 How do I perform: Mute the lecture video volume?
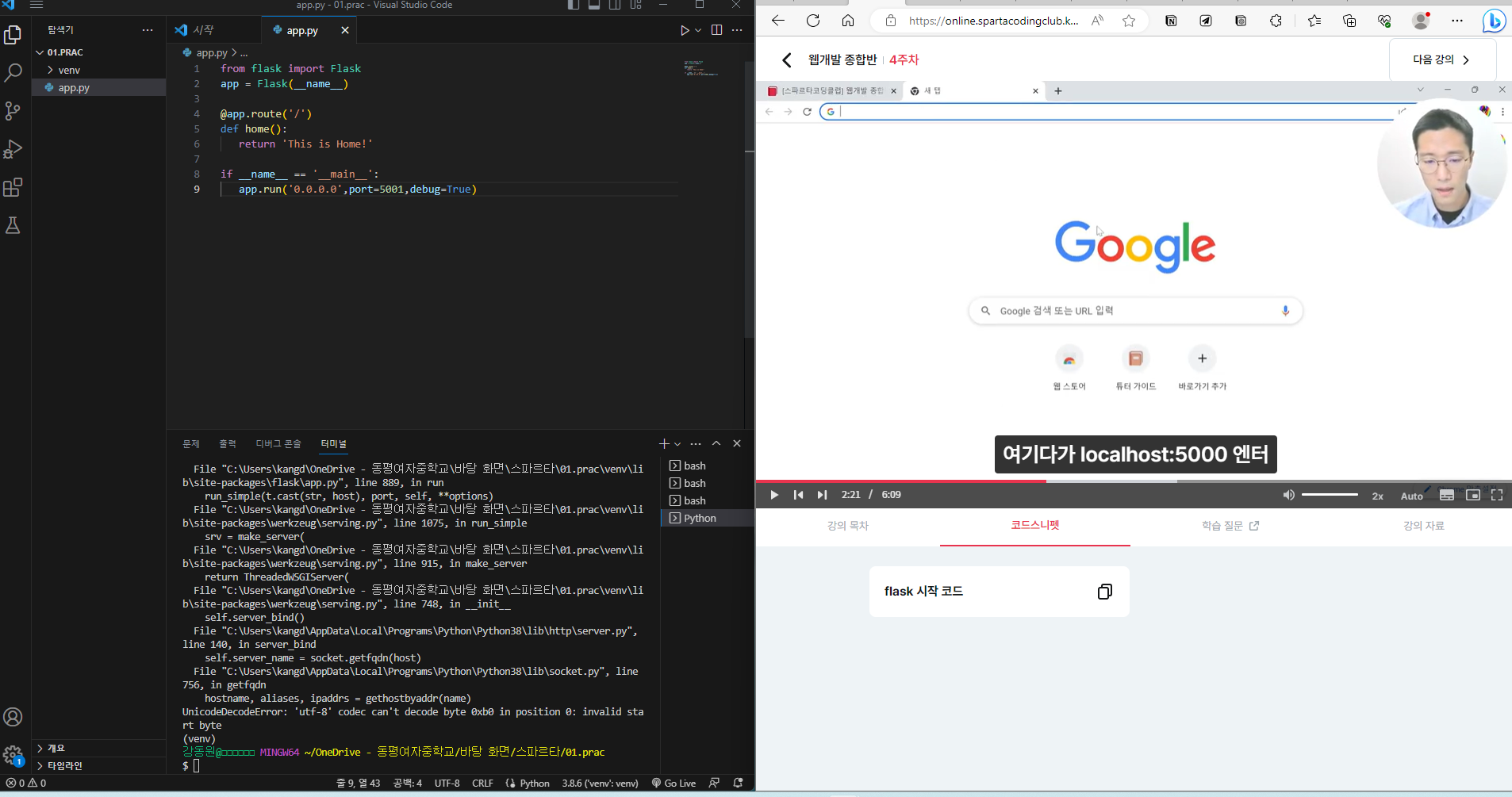coord(1288,495)
